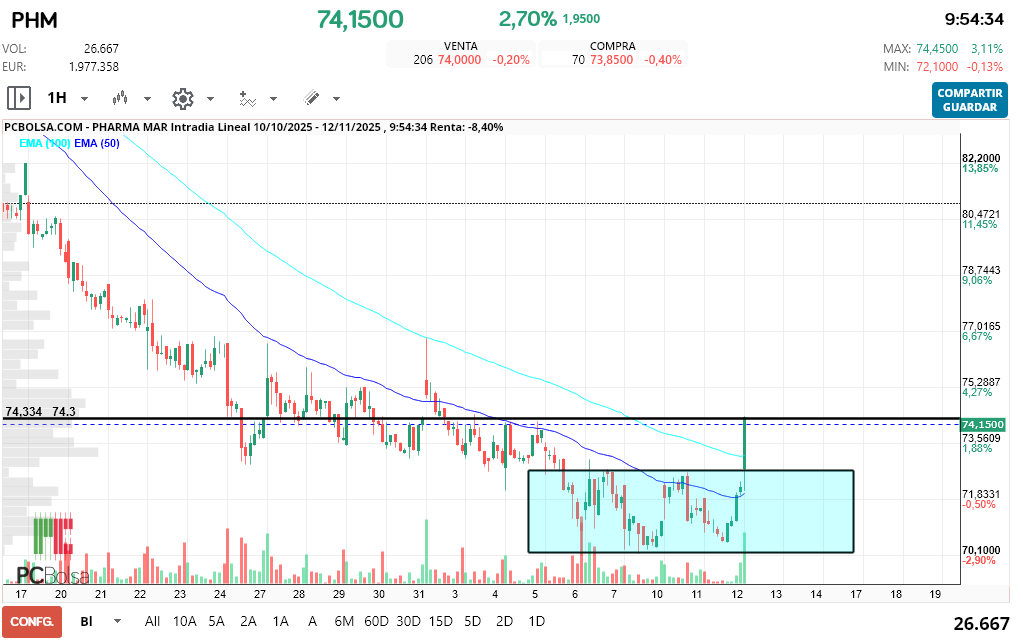
Task: Select the 1A time range
Action: 281,621
